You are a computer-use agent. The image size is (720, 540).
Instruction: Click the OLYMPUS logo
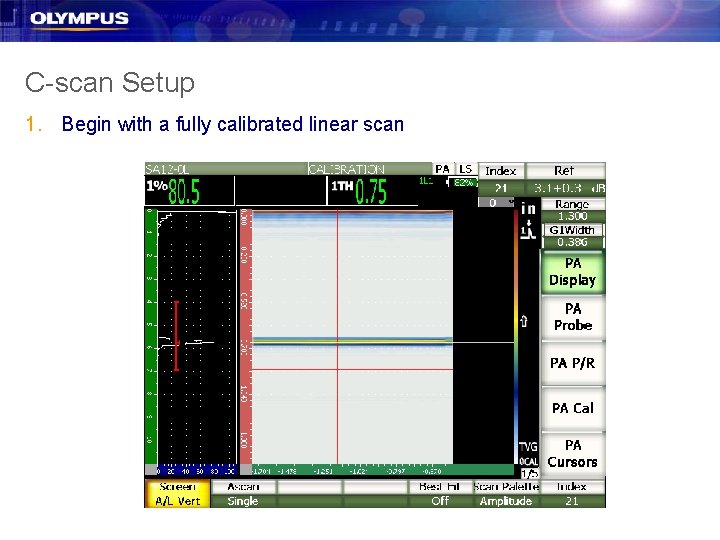79,19
